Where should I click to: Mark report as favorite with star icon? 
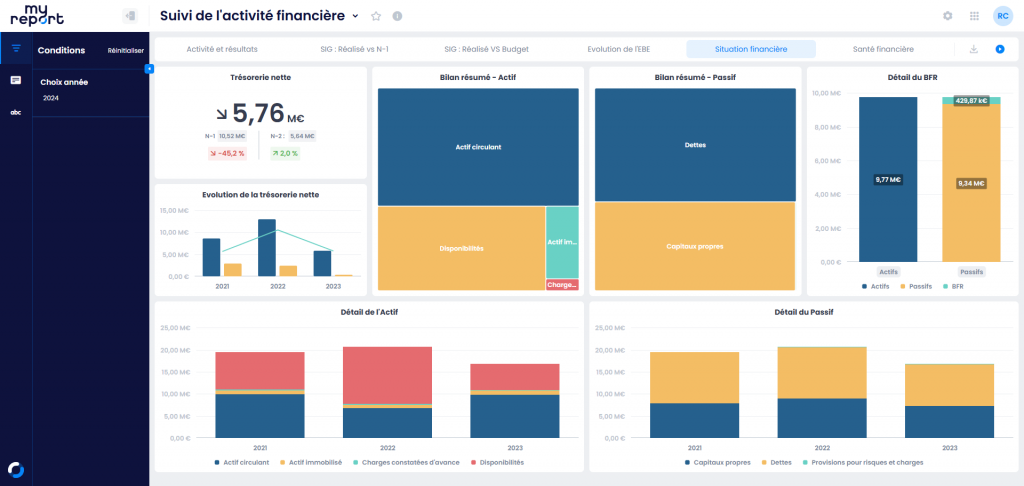pyautogui.click(x=376, y=16)
